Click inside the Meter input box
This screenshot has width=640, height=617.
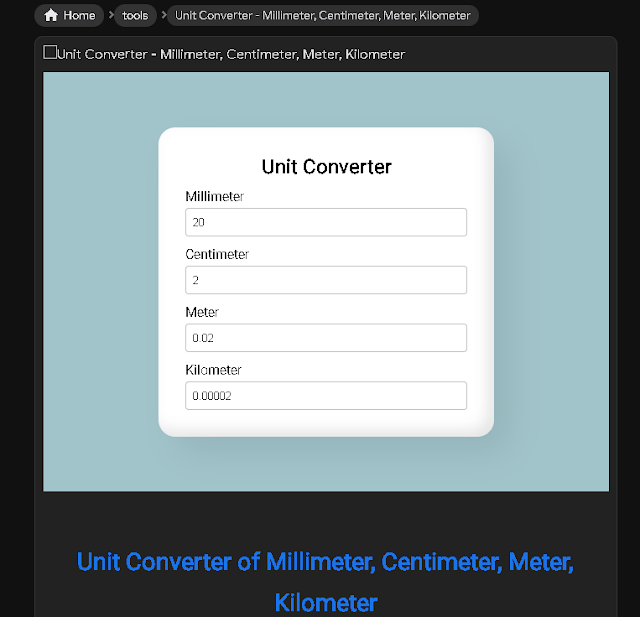point(326,338)
